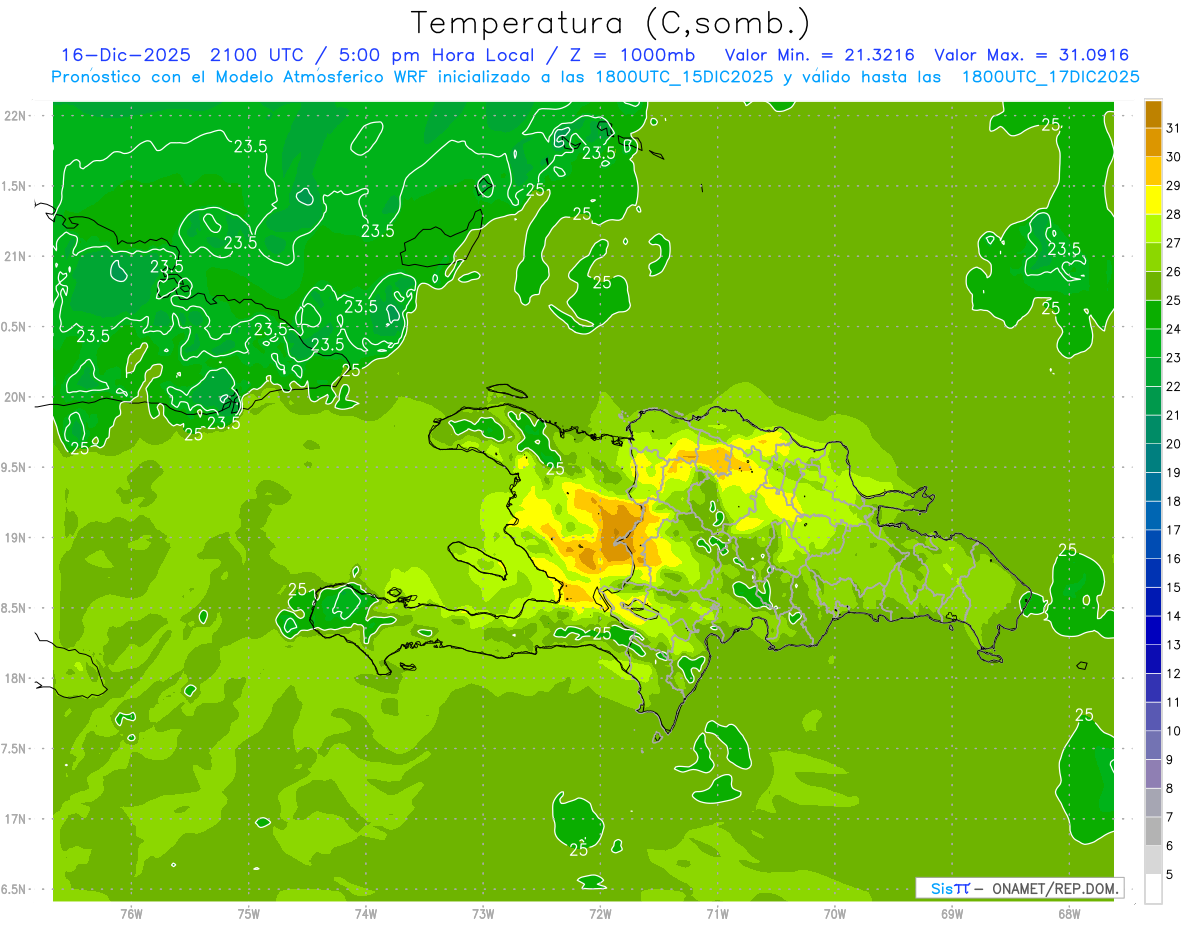
Task: Click the "70W" longitude axis label
Action: point(835,914)
